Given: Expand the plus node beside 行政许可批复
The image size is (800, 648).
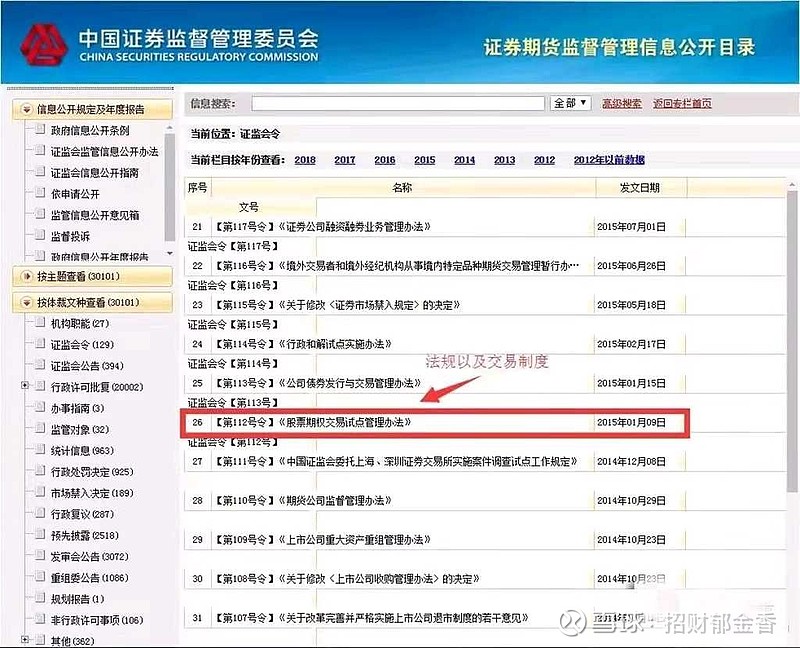Looking at the screenshot, I should [24, 385].
